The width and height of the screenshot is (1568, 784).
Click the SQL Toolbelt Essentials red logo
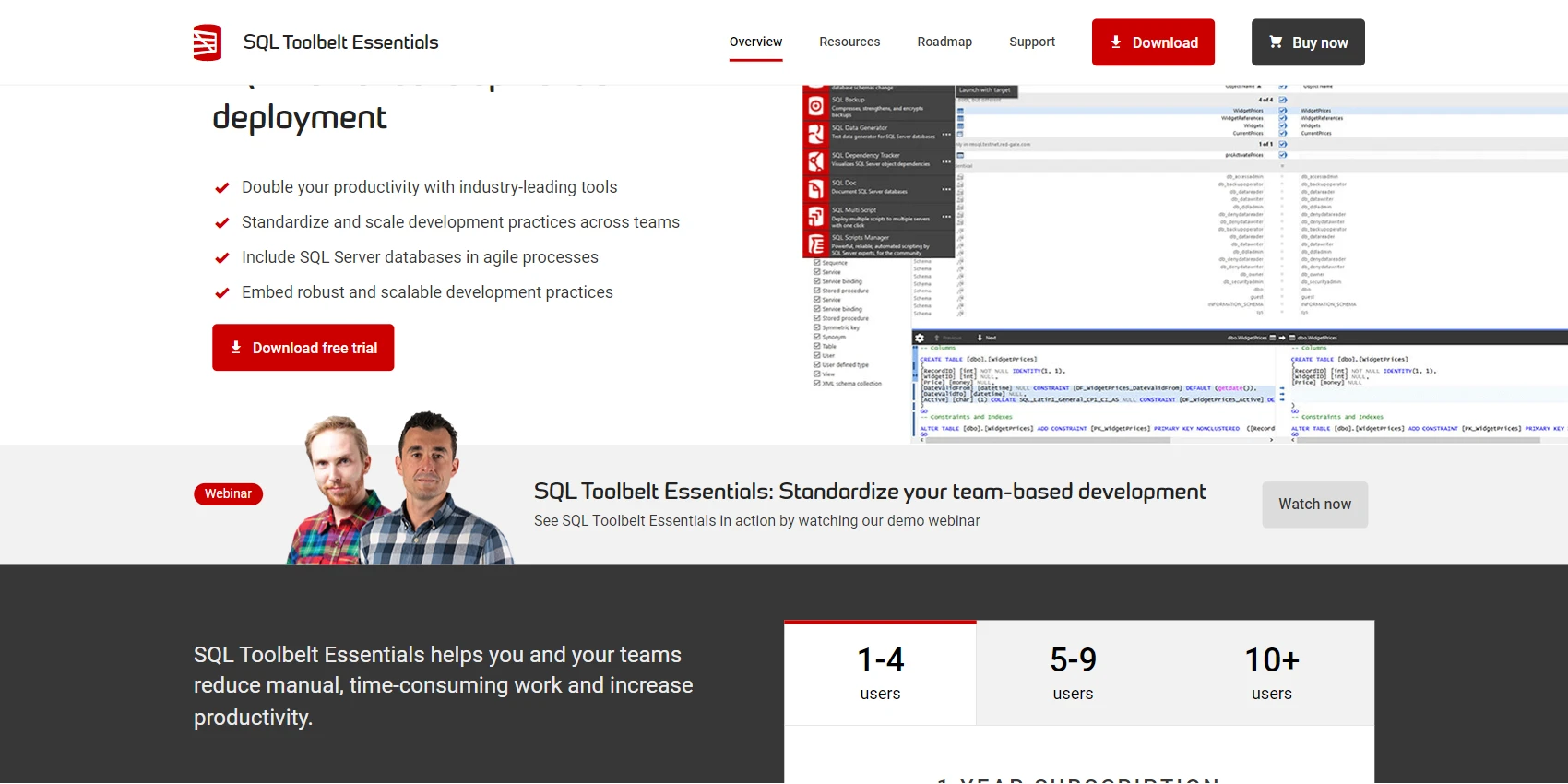click(x=208, y=42)
